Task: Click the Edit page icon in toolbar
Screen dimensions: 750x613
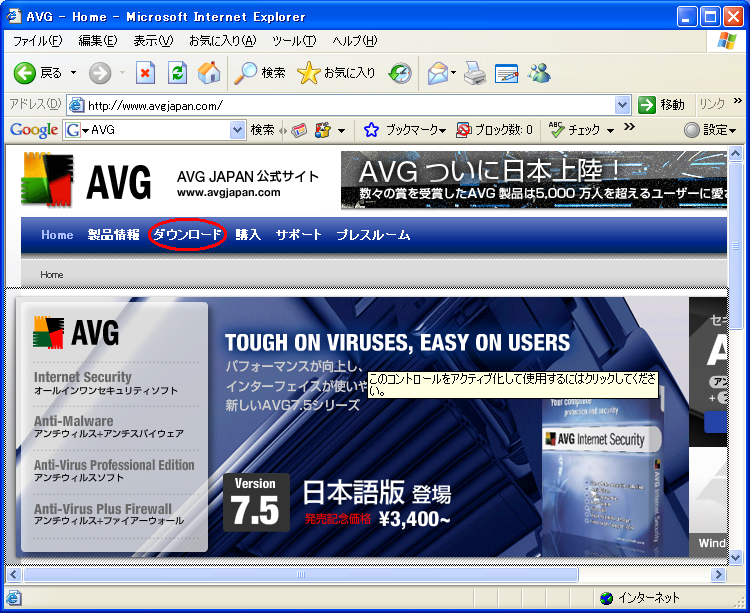Action: click(x=507, y=73)
